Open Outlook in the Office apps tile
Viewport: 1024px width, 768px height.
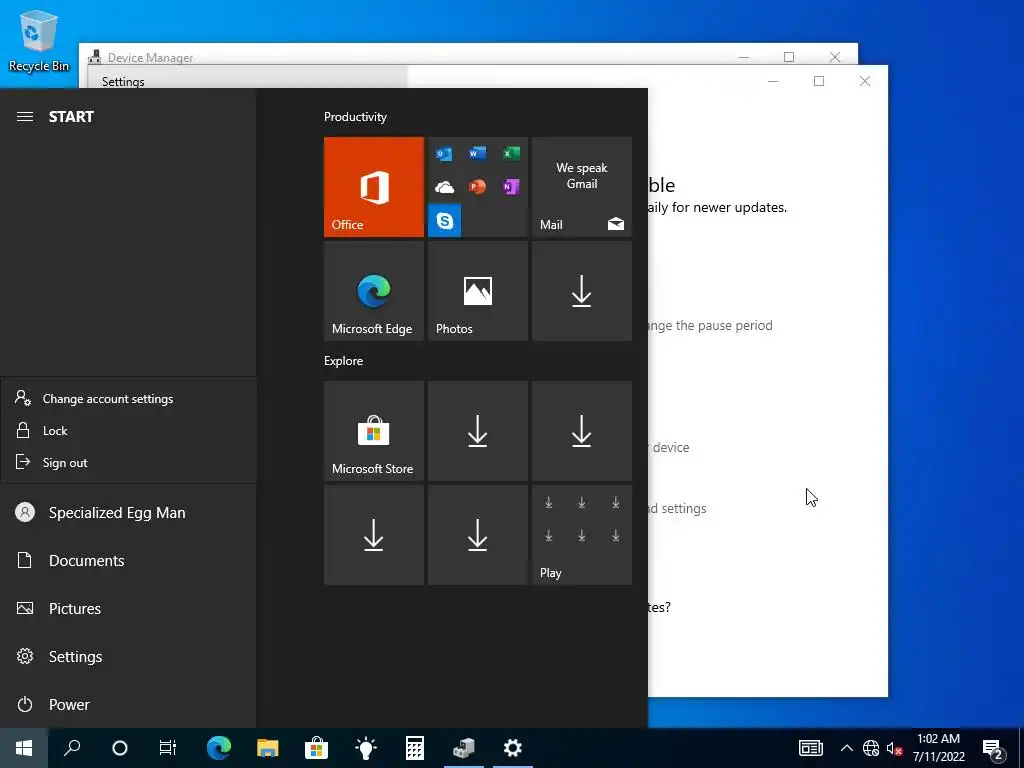tap(444, 154)
